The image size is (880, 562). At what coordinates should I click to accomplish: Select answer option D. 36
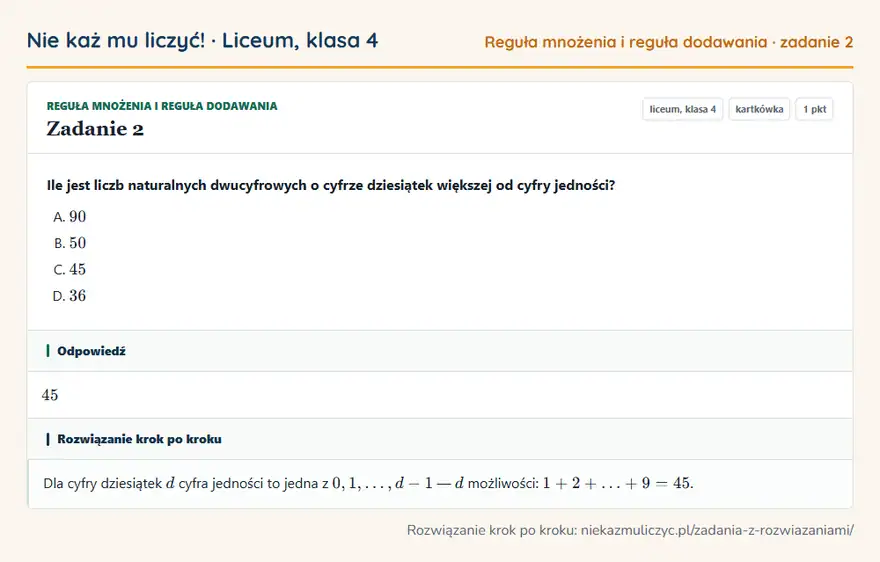click(70, 296)
